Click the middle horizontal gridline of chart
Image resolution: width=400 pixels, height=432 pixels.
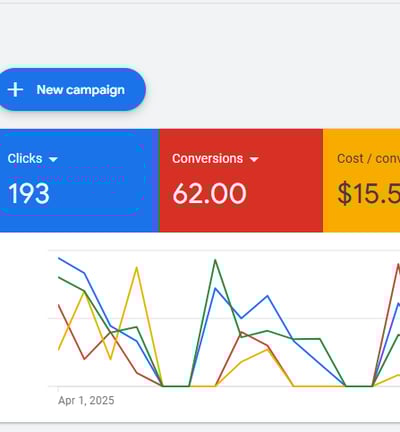224,318
